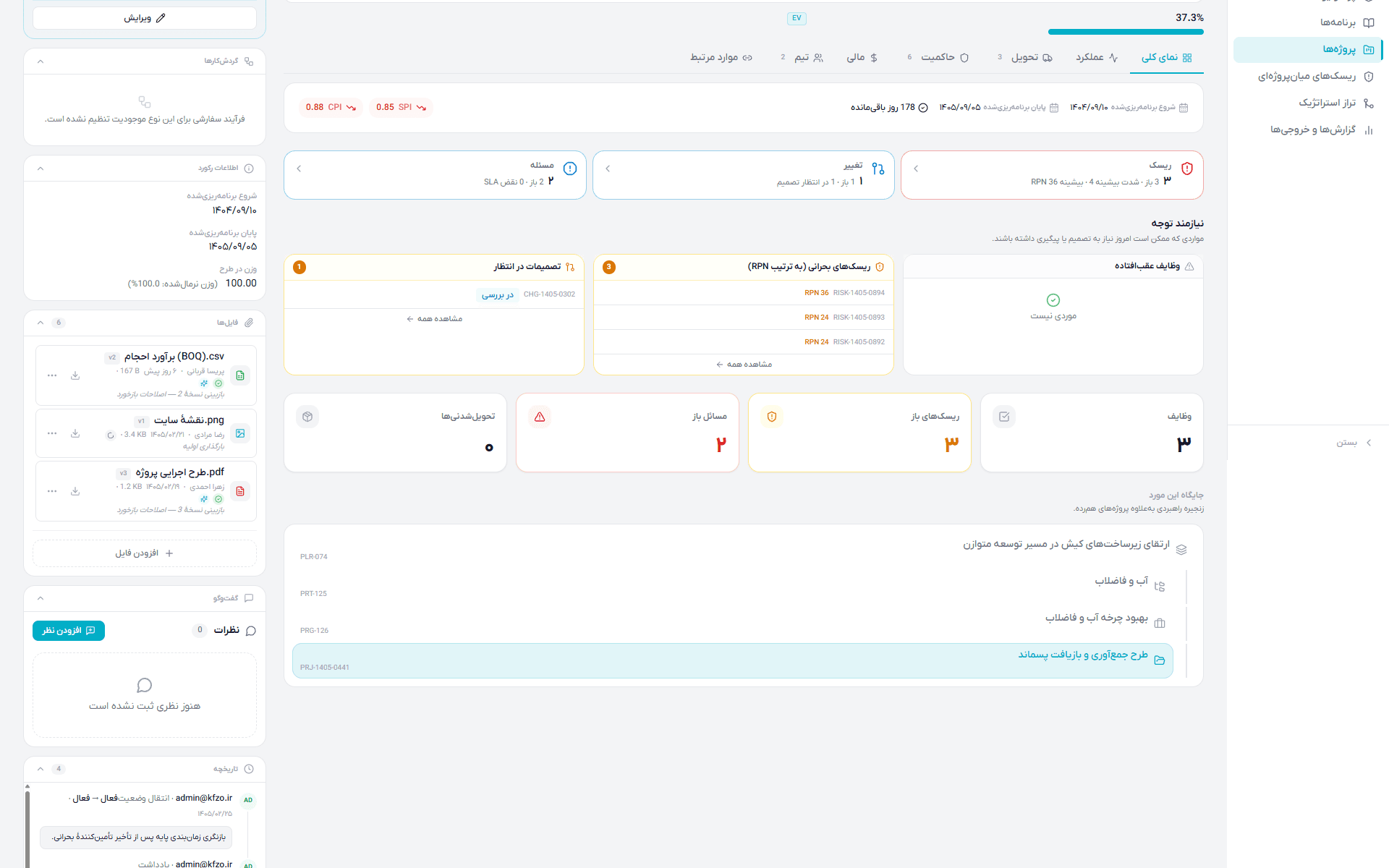
Task: Open the تغییر change-request card
Action: click(x=743, y=174)
